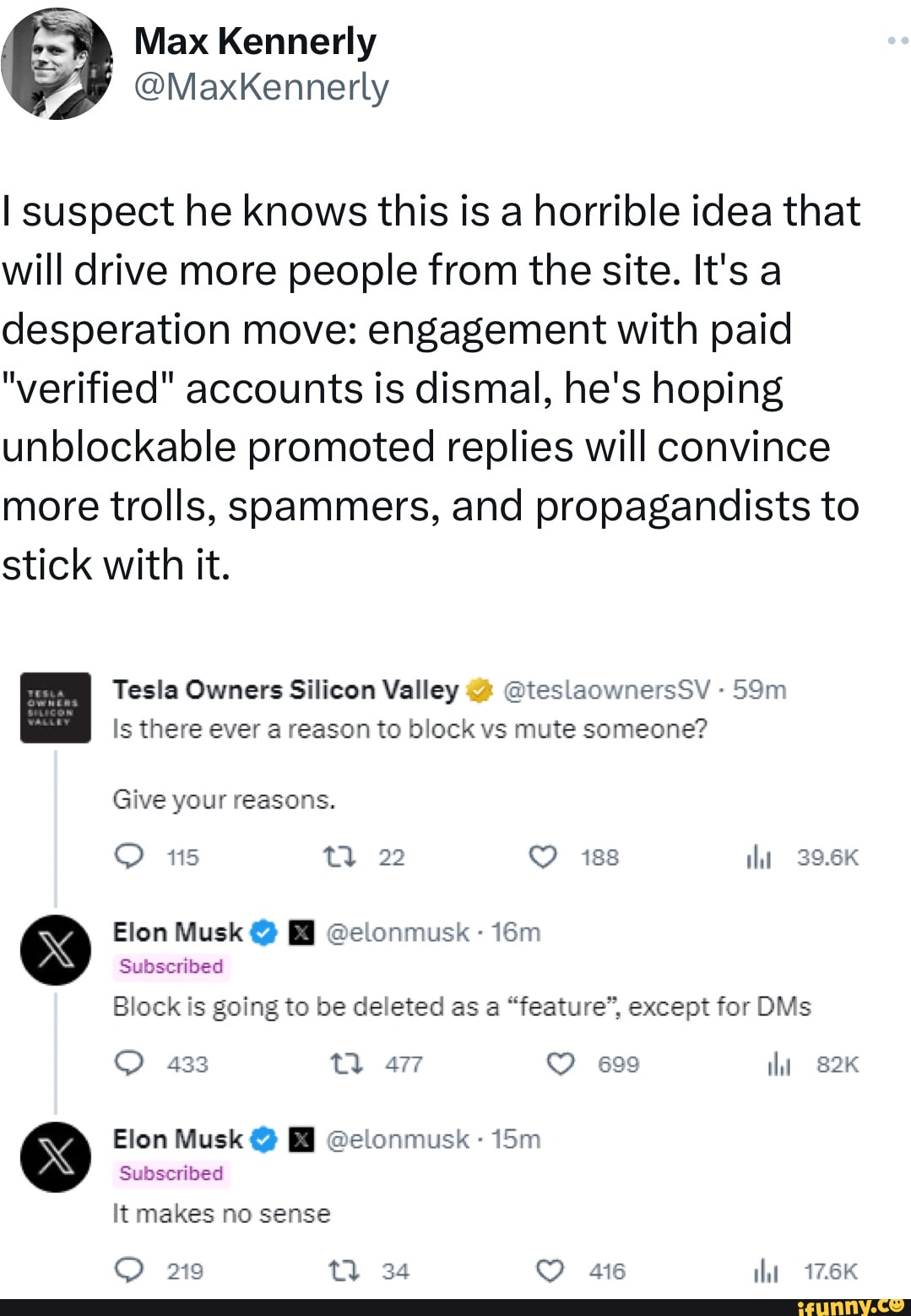Image resolution: width=911 pixels, height=1316 pixels.
Task: Like Elon's tweet with 699 likes
Action: click(561, 1063)
